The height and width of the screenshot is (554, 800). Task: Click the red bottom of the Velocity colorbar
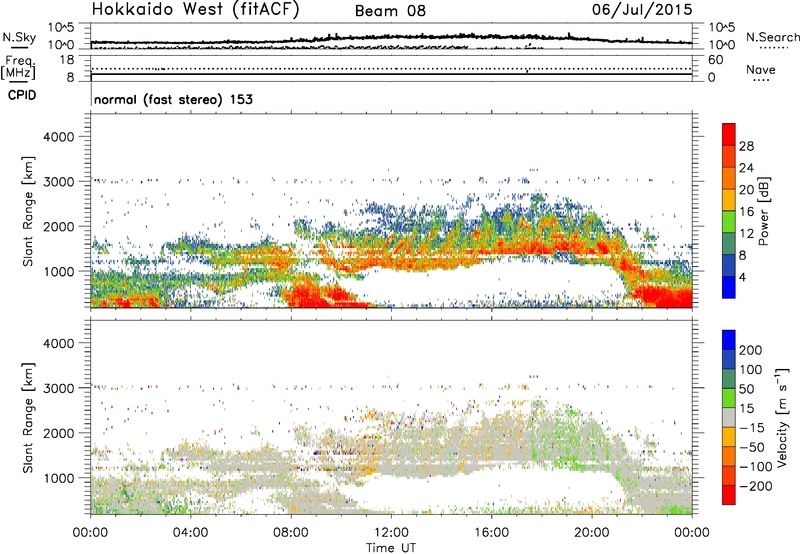pyautogui.click(x=729, y=495)
